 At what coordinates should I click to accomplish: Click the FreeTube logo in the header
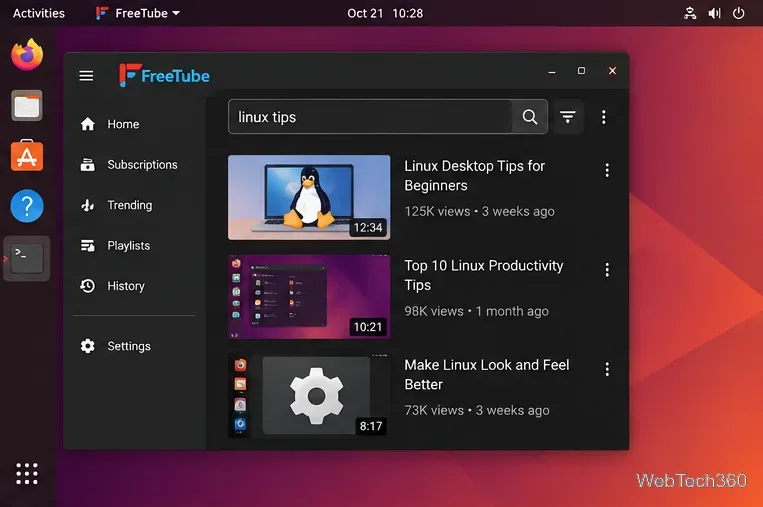pyautogui.click(x=164, y=75)
